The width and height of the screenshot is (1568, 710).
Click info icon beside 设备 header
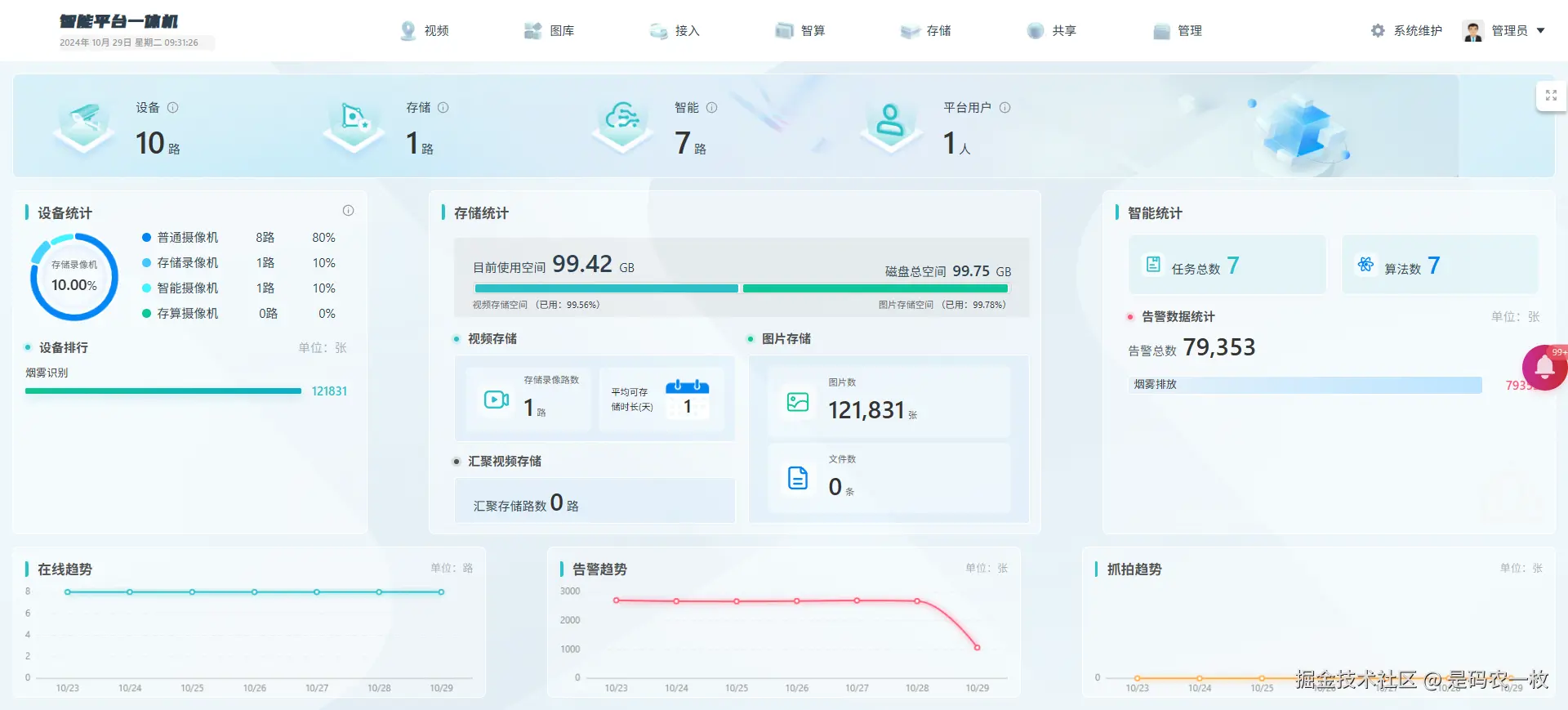[173, 107]
